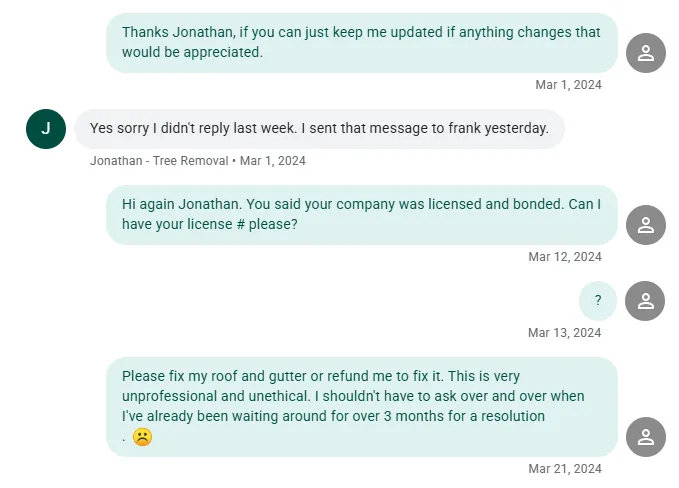Click the user avatar beside 'Thanks Jonathan' message

tap(645, 53)
